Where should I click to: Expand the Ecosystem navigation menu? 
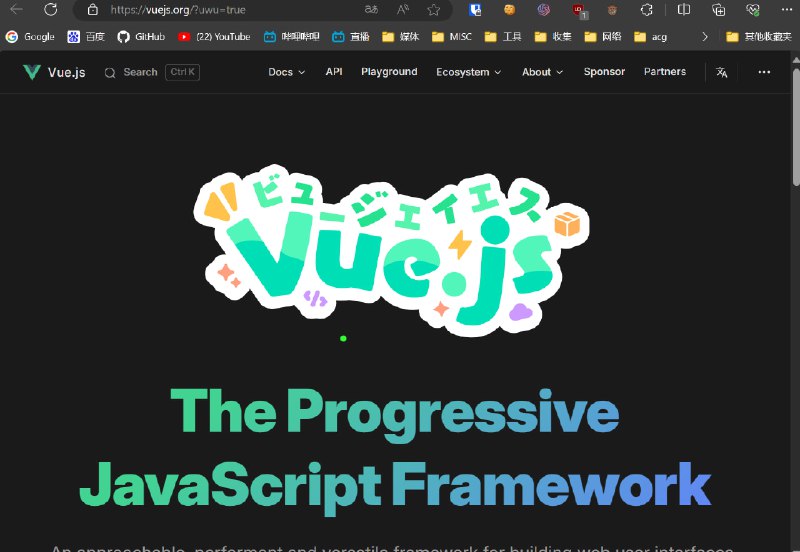(468, 72)
